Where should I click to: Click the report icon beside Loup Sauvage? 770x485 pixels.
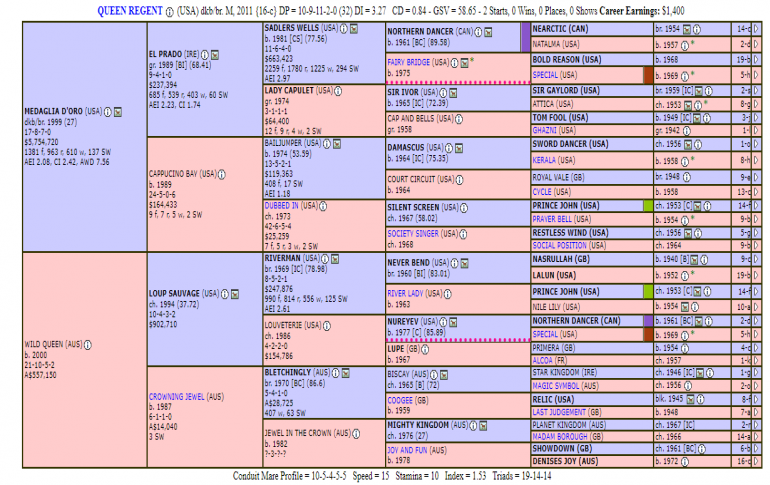click(x=235, y=294)
